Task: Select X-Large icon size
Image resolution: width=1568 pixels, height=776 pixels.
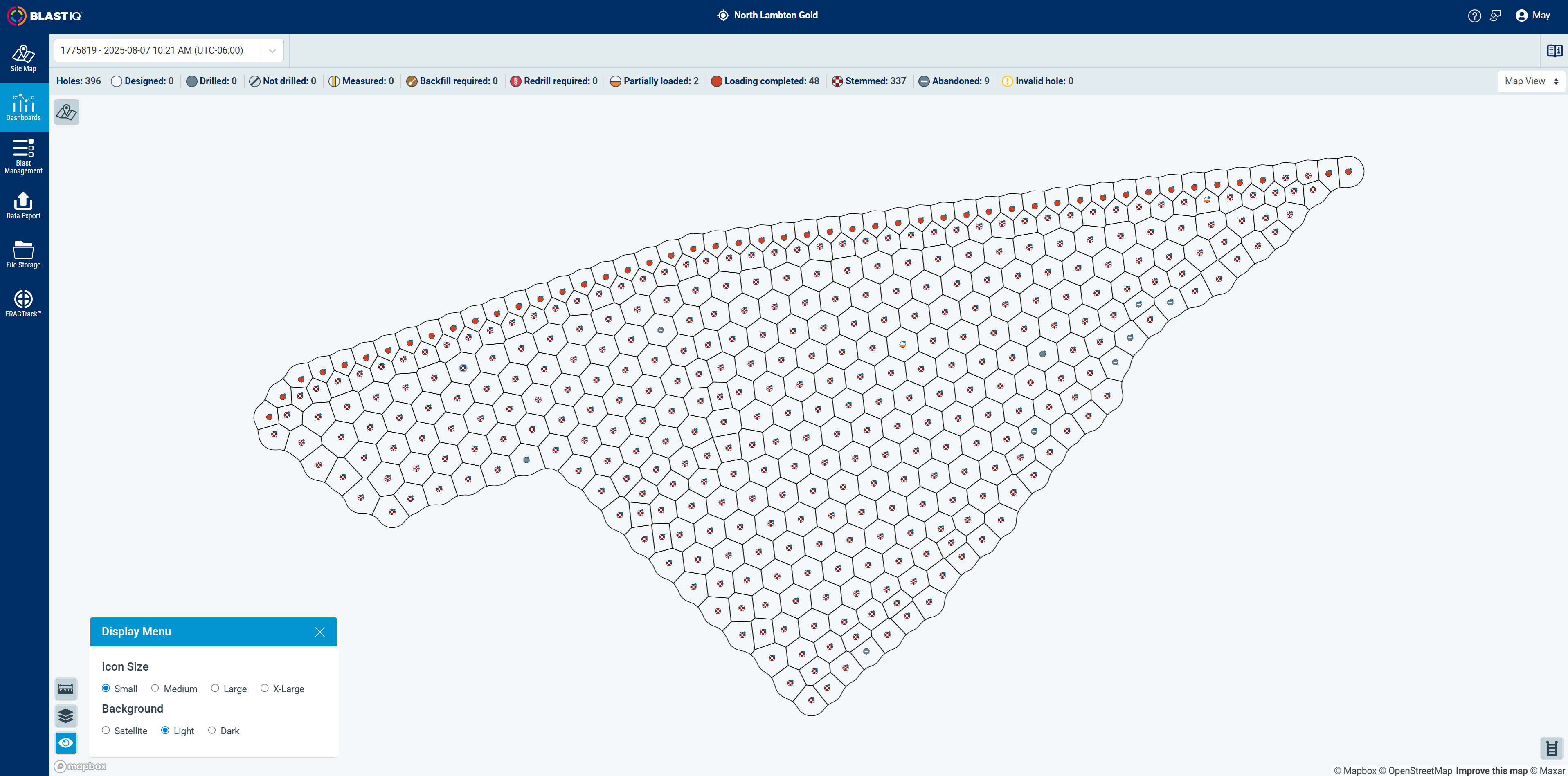Action: [x=264, y=688]
